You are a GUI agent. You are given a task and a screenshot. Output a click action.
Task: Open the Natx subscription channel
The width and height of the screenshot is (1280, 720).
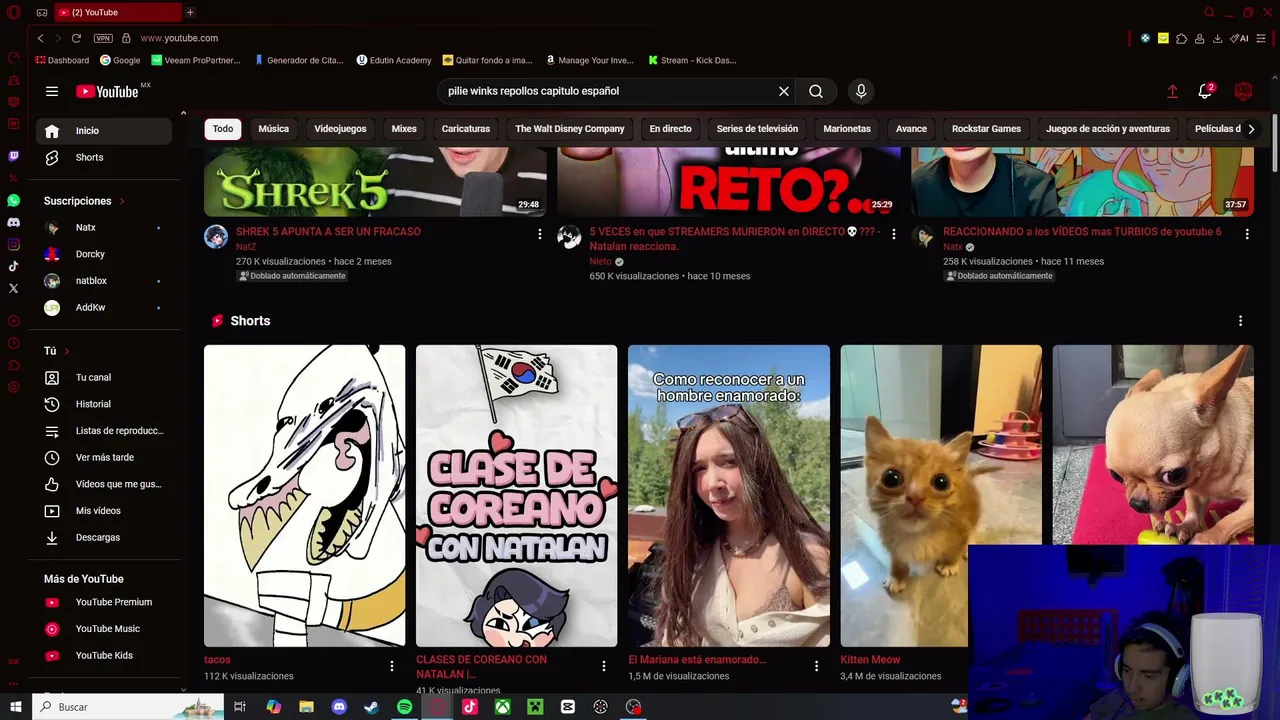point(104,228)
